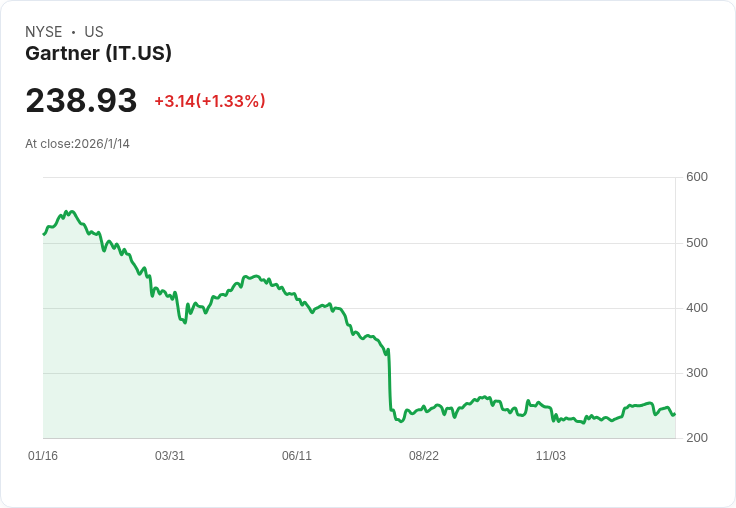Click the rightmost end of the price line

pos(674,414)
